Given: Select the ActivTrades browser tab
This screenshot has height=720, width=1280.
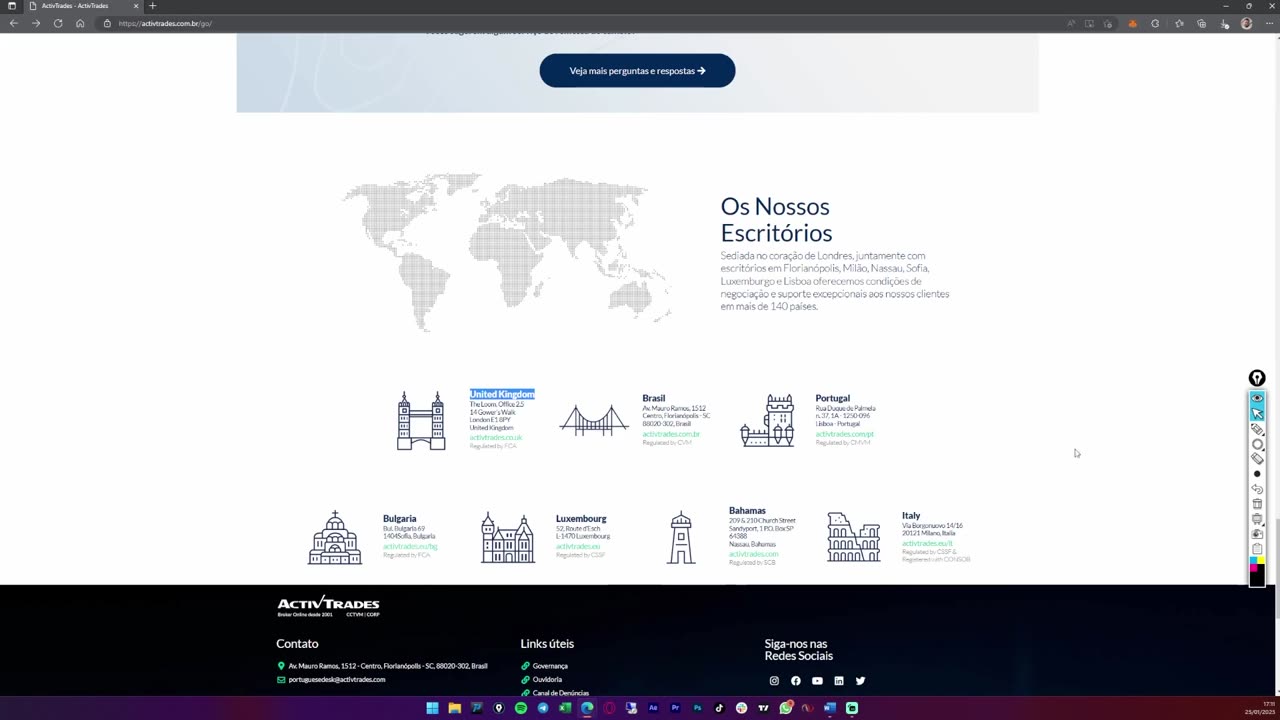Looking at the screenshot, I should [83, 6].
